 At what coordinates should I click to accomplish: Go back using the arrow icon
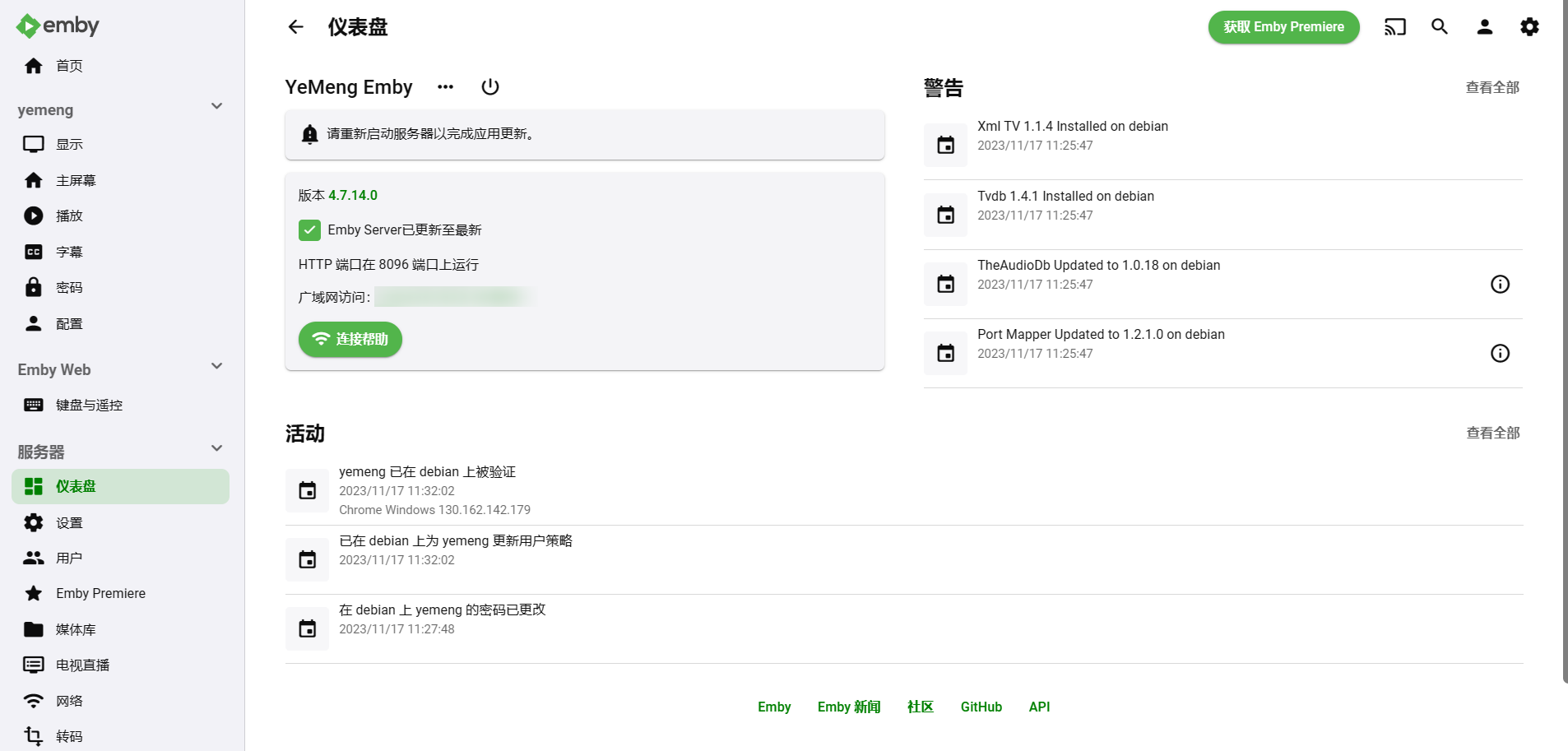tap(296, 27)
